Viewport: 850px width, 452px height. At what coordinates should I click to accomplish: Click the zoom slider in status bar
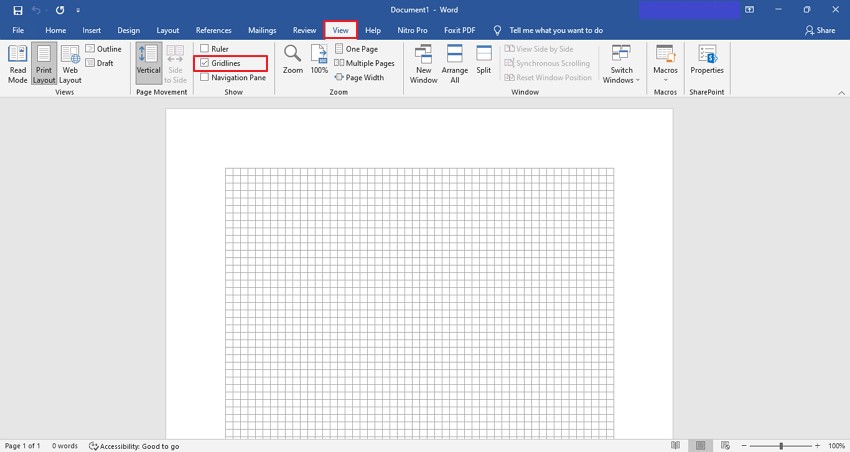(781, 445)
